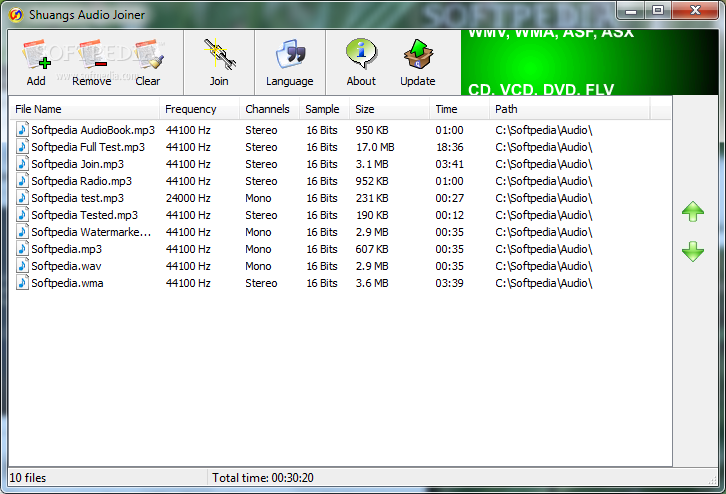Click music note icon of Softpedia Join.mp3
This screenshot has width=726, height=494.
(22, 164)
